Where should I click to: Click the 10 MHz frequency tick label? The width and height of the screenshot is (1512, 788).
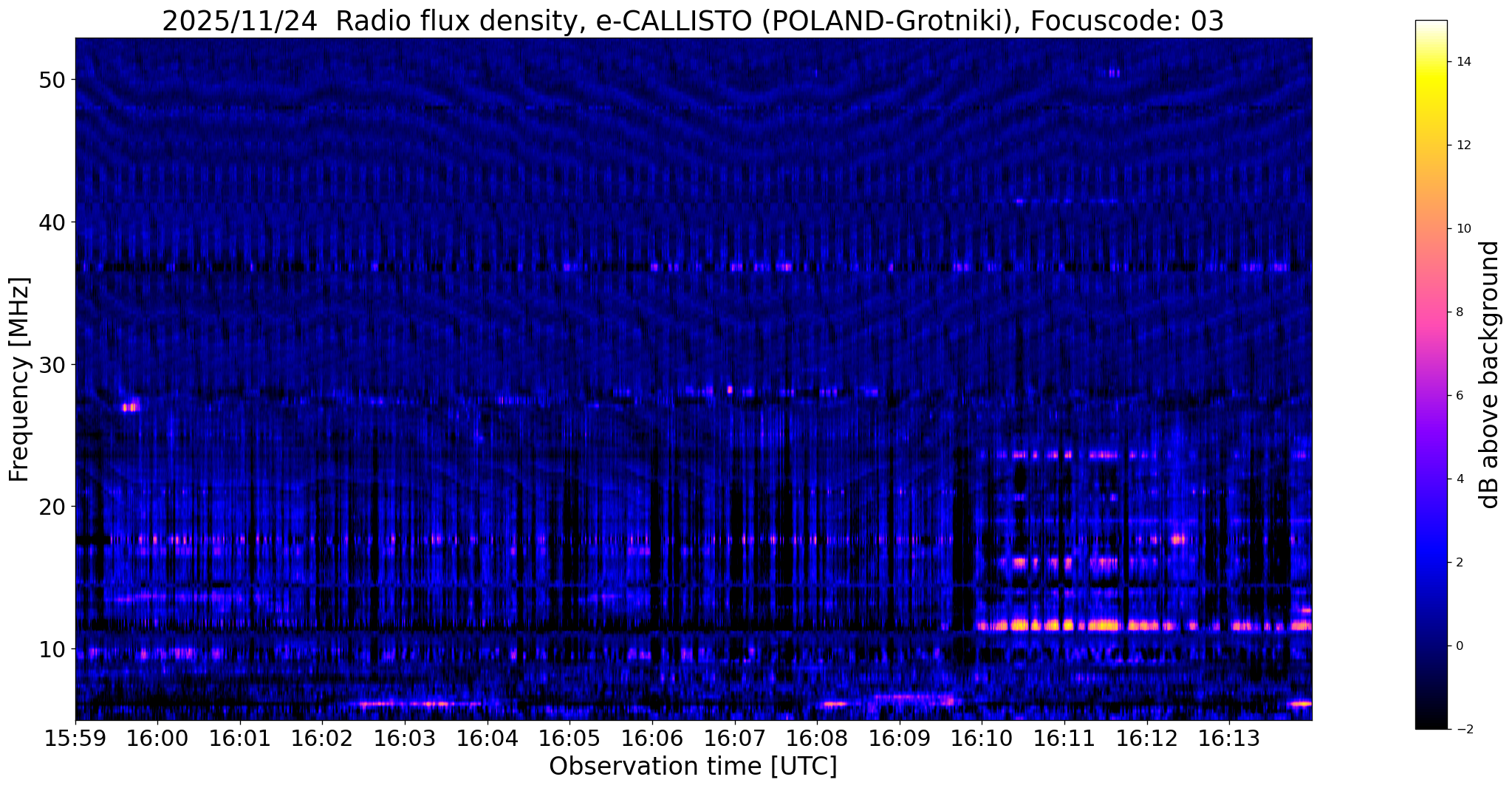52,649
